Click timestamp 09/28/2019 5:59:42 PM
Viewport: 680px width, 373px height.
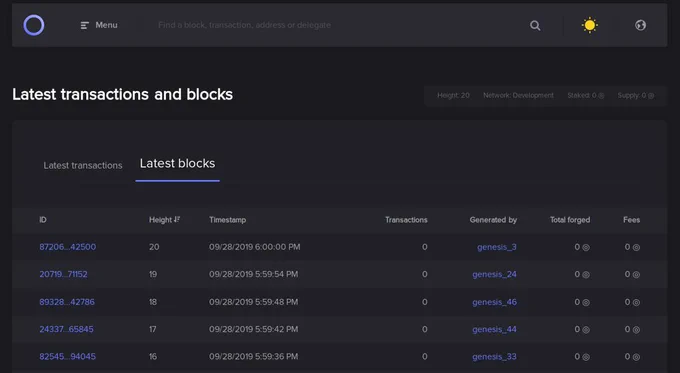coord(253,329)
